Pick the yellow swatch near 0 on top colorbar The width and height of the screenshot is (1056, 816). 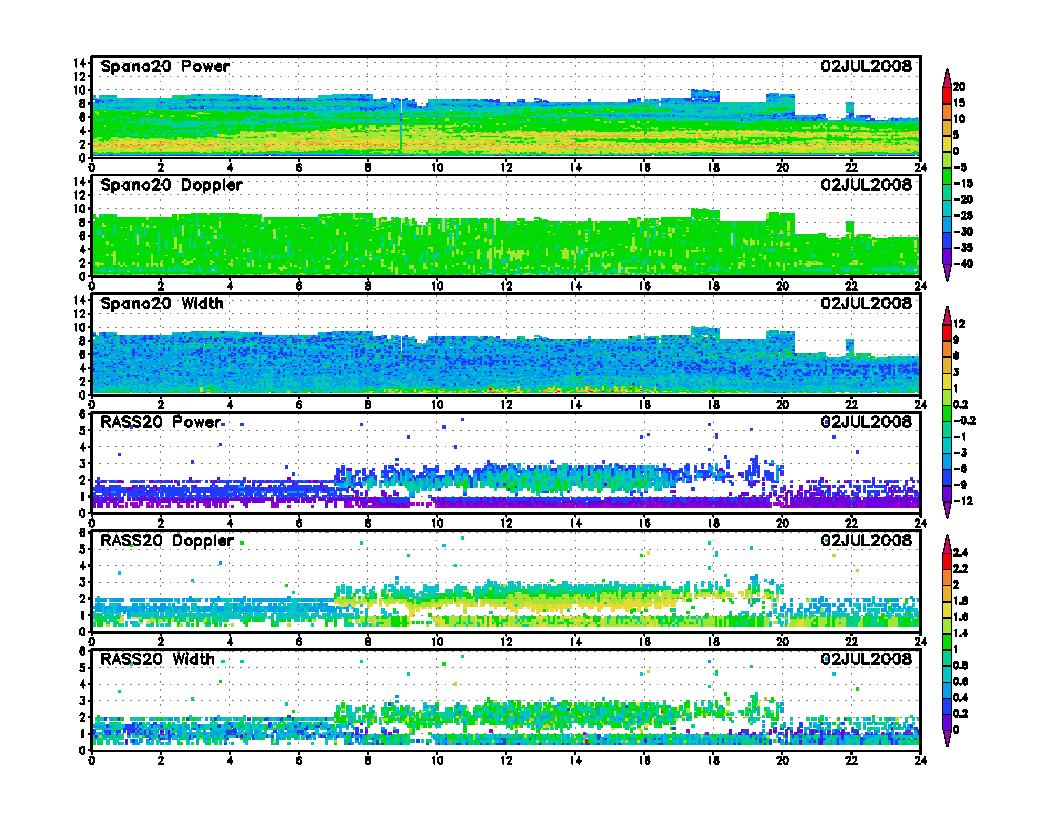coord(947,143)
